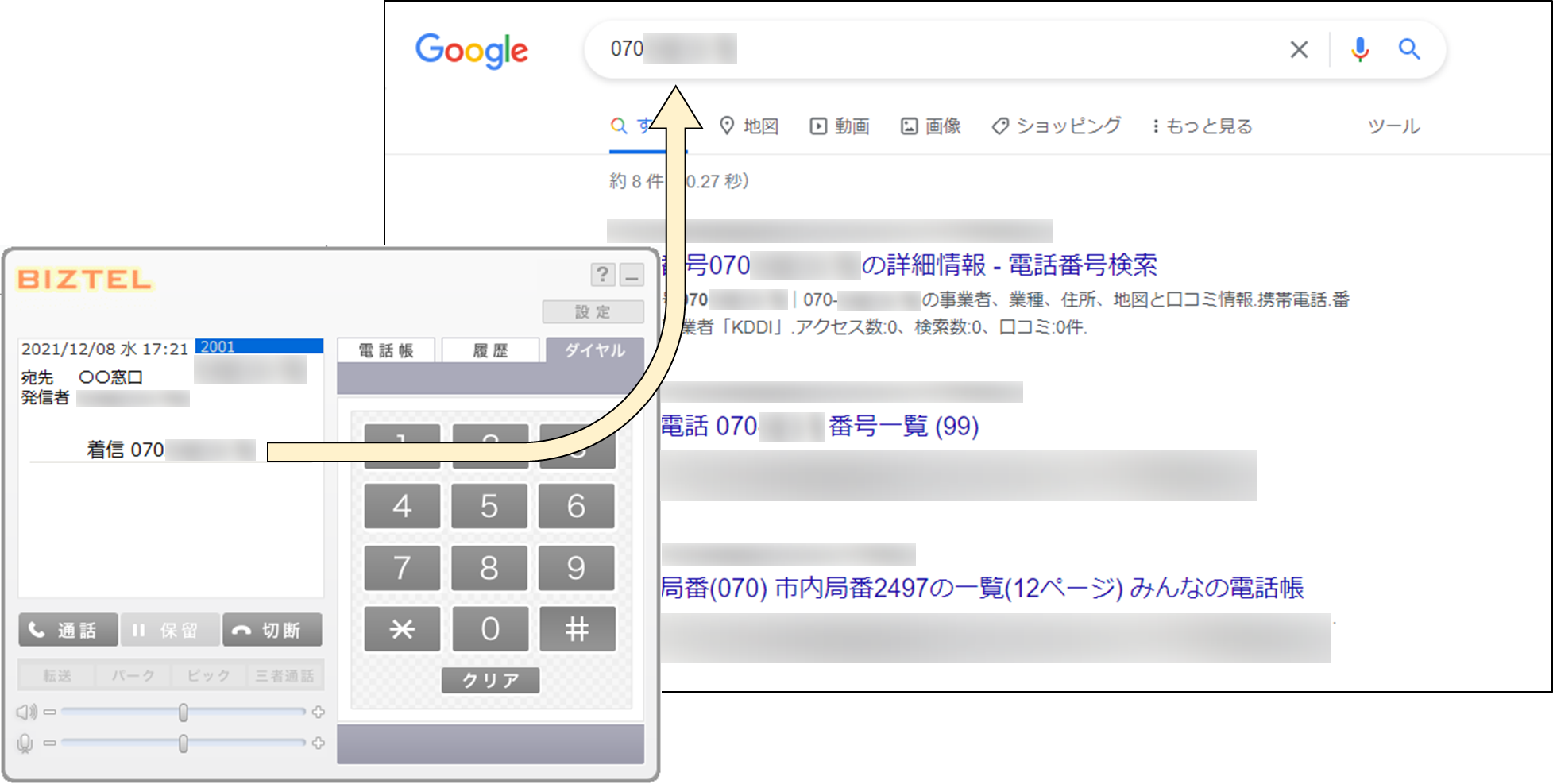Open the 地図 search tab
The height and width of the screenshot is (784, 1553).
[x=749, y=126]
